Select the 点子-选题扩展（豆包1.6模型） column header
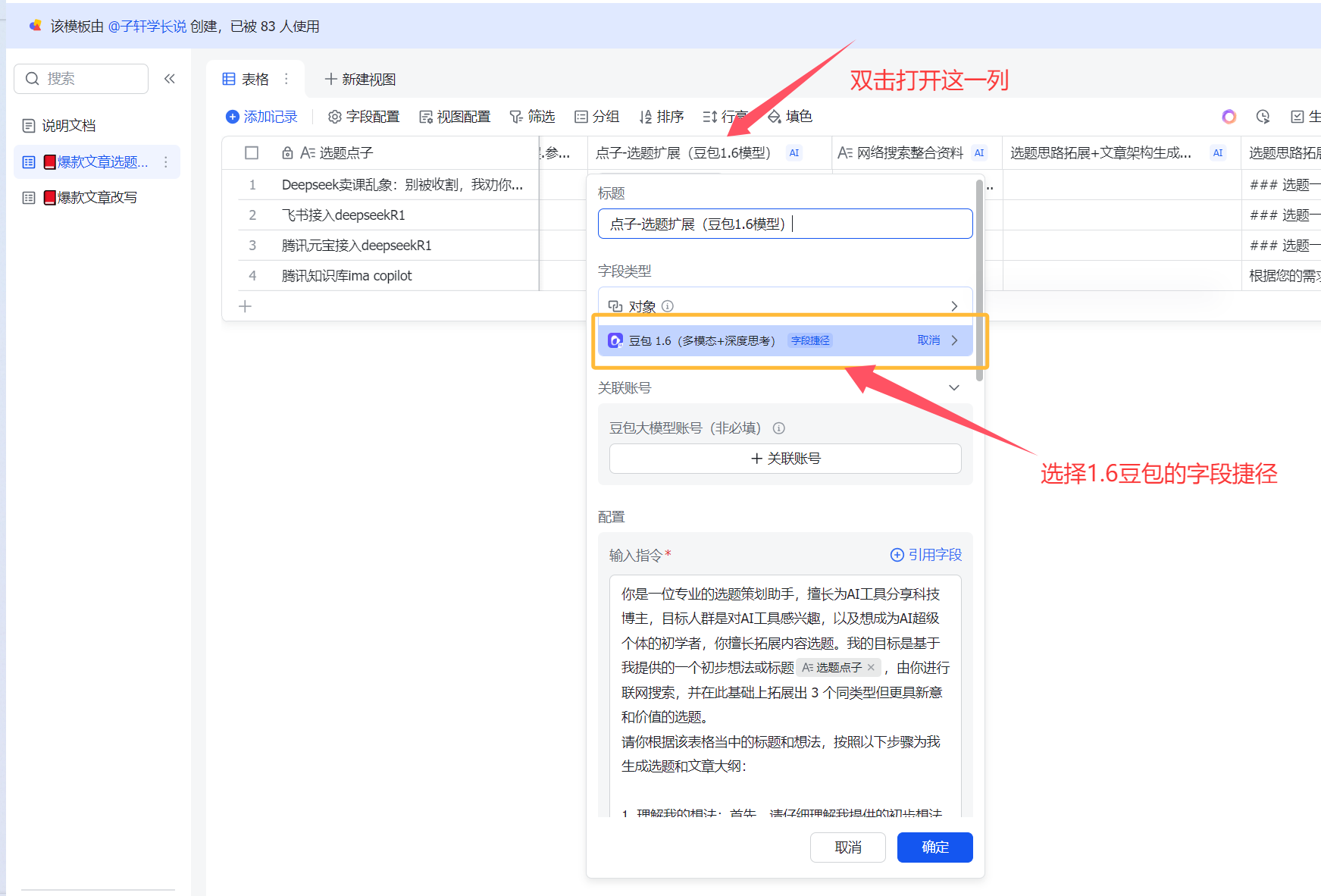This screenshot has width=1321, height=896. point(709,153)
